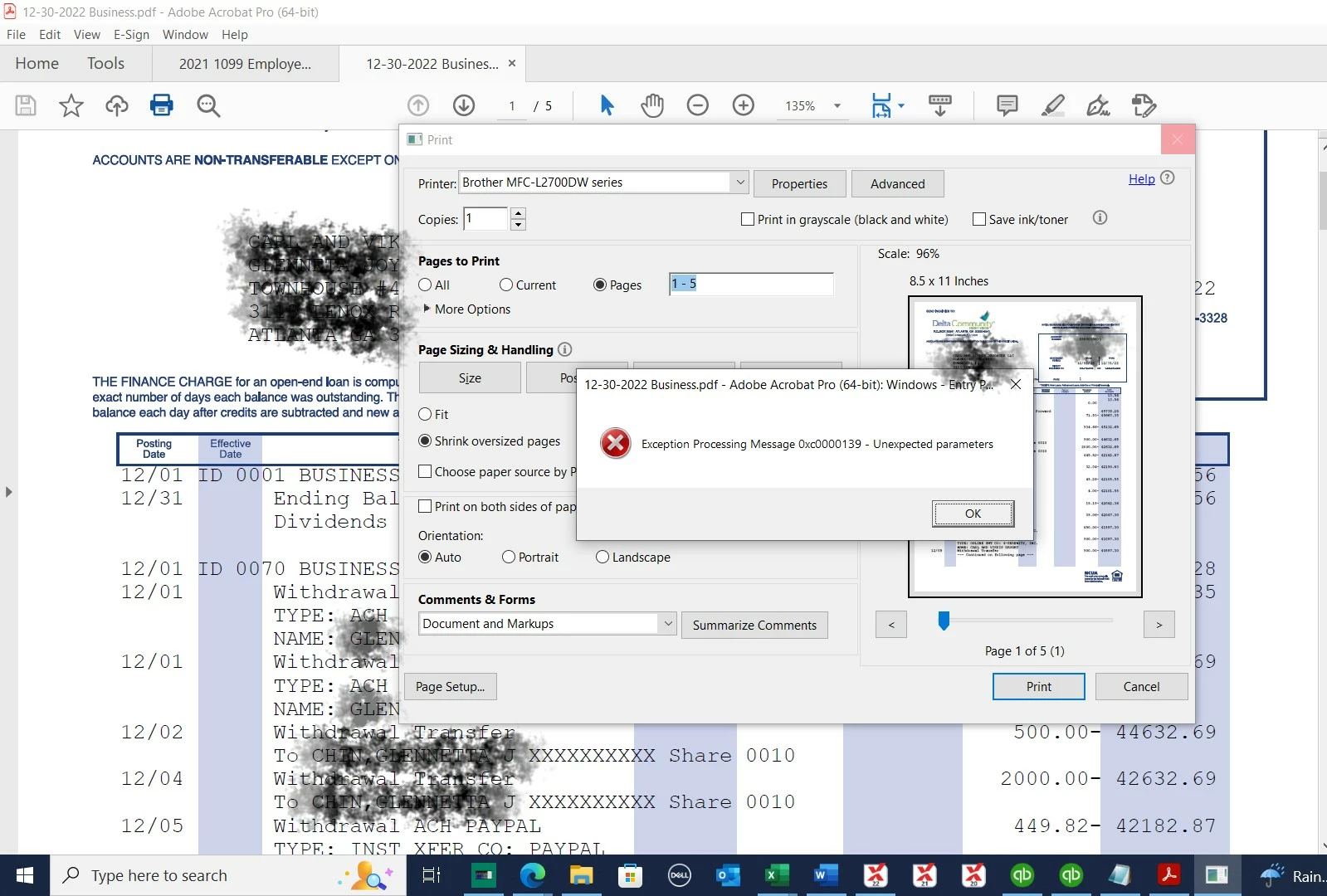Open the View menu
Image resolution: width=1327 pixels, height=896 pixels.
coord(87,35)
